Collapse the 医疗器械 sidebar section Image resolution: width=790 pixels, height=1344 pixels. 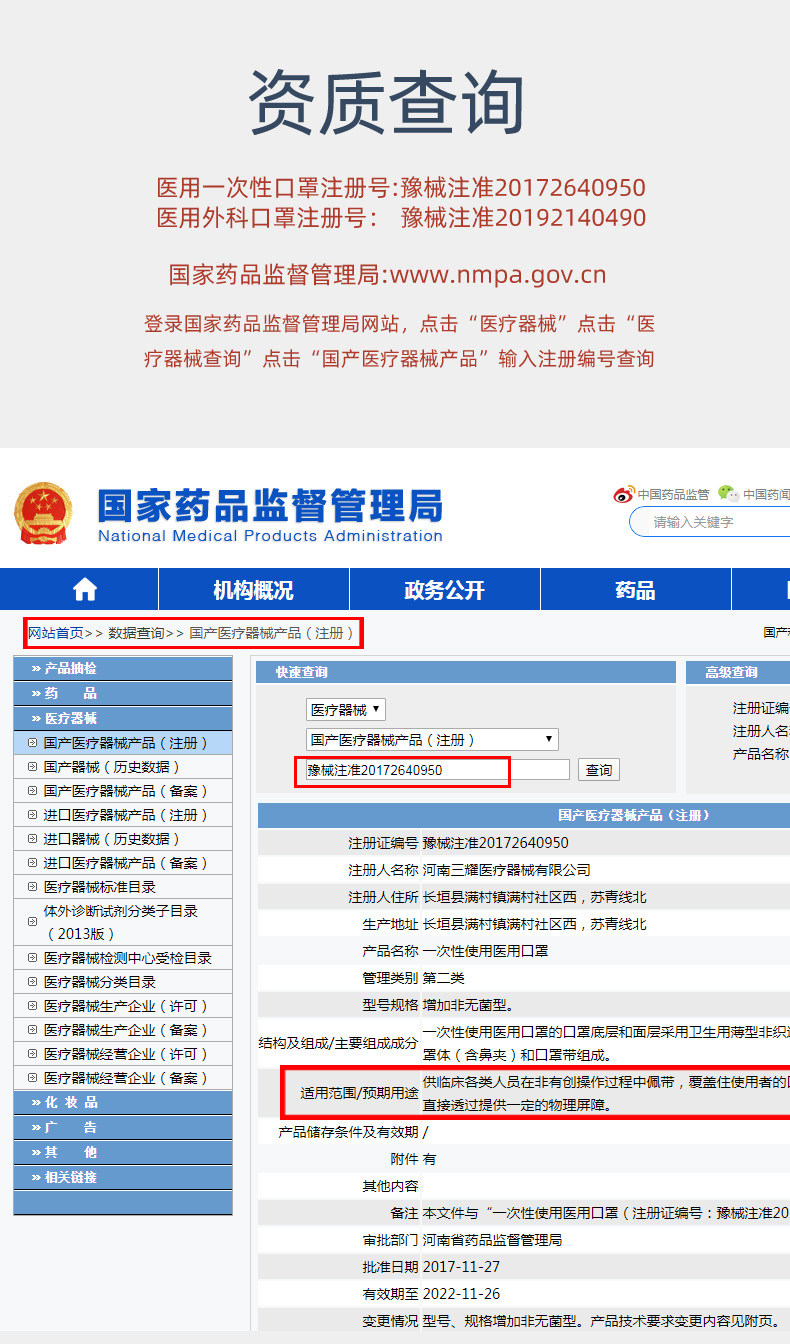[x=123, y=718]
